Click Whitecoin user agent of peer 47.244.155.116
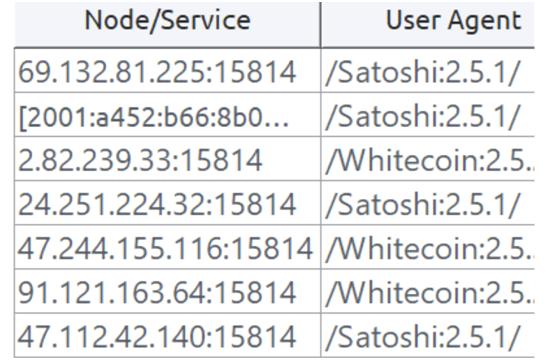The width and height of the screenshot is (557, 360). (430, 248)
